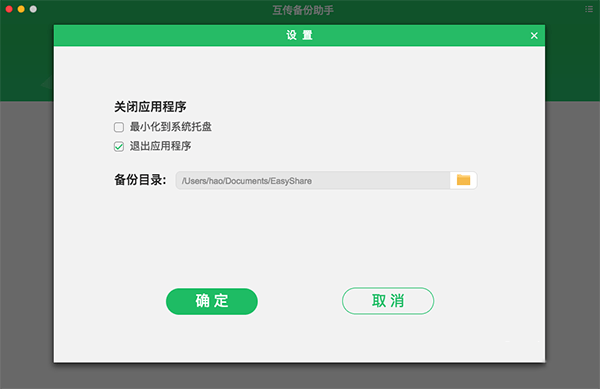Uncheck 退出应用程序 checkbox
Image resolution: width=600 pixels, height=389 pixels.
(119, 146)
